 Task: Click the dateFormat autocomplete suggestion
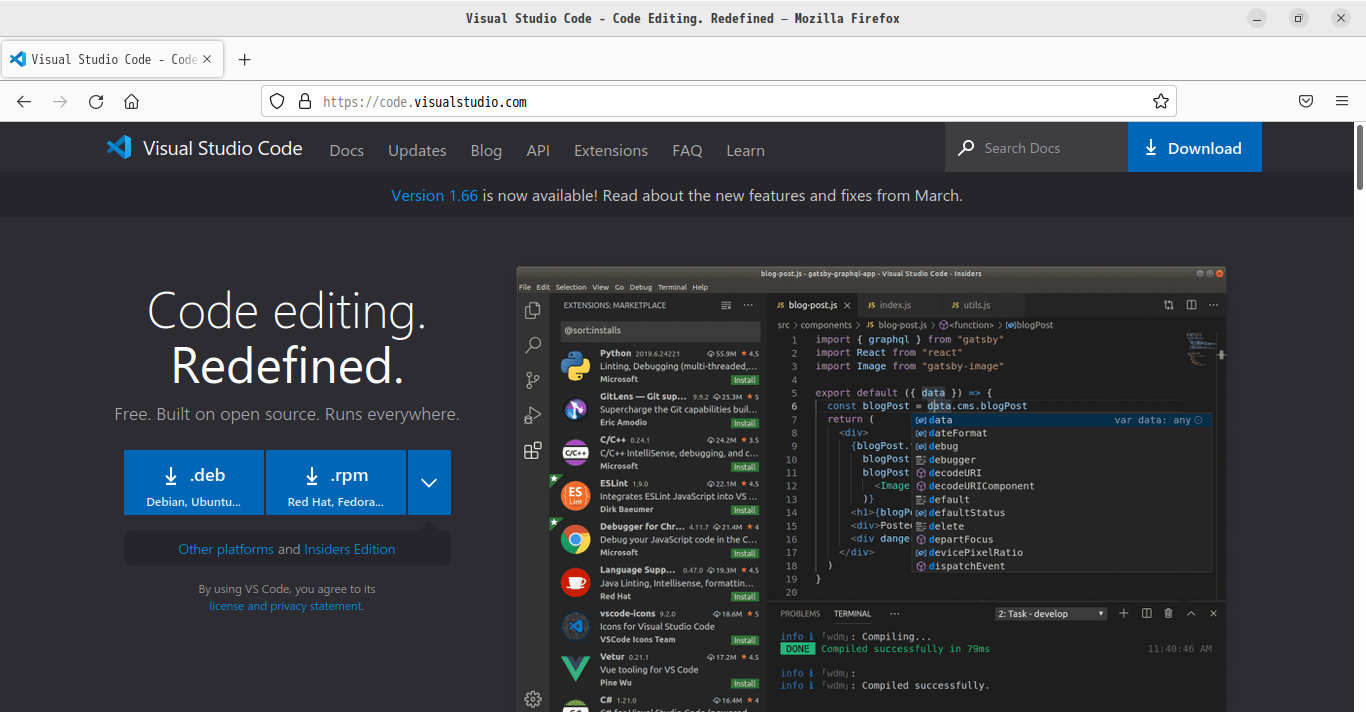(x=957, y=433)
